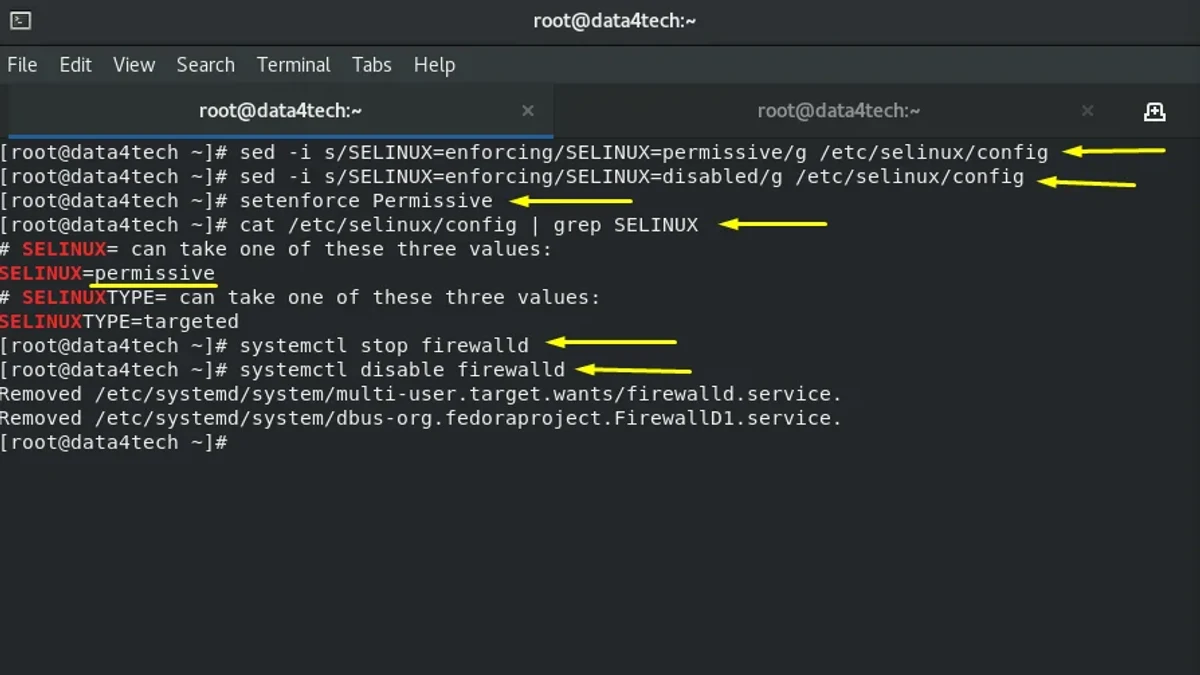
Task: Click the '# SELINUX= can take' comment line
Action: [x=276, y=249]
